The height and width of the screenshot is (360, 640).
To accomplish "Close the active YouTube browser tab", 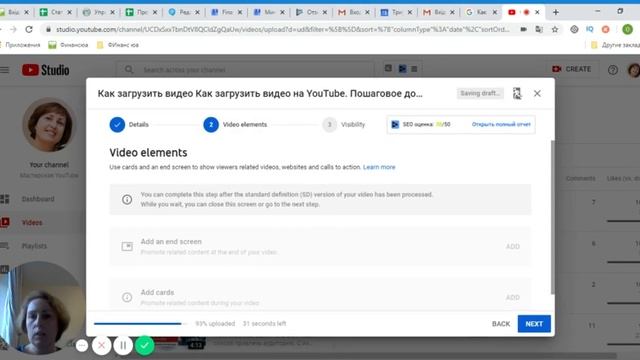I will (537, 12).
